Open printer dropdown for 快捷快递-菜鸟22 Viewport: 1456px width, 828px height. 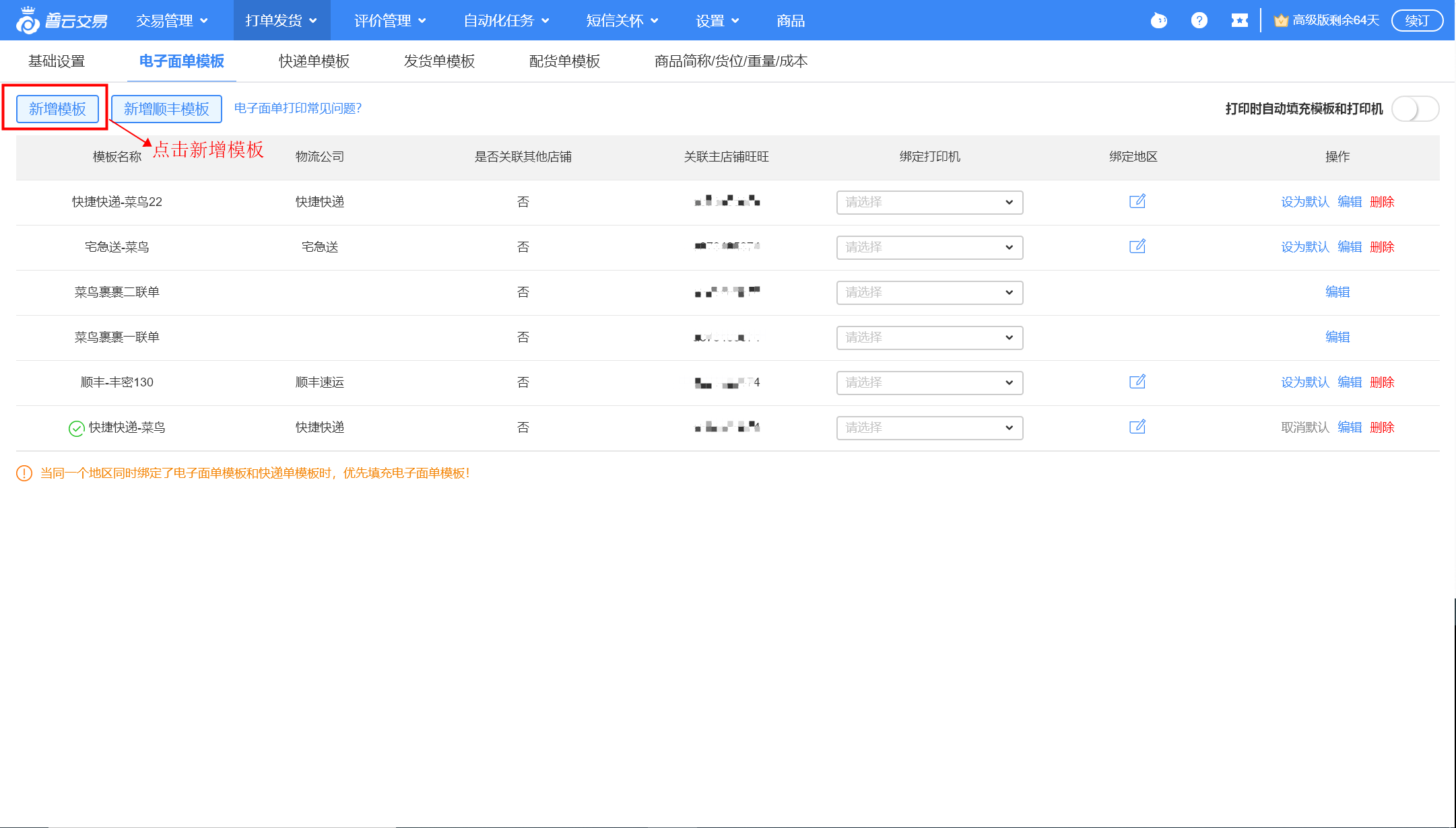929,202
